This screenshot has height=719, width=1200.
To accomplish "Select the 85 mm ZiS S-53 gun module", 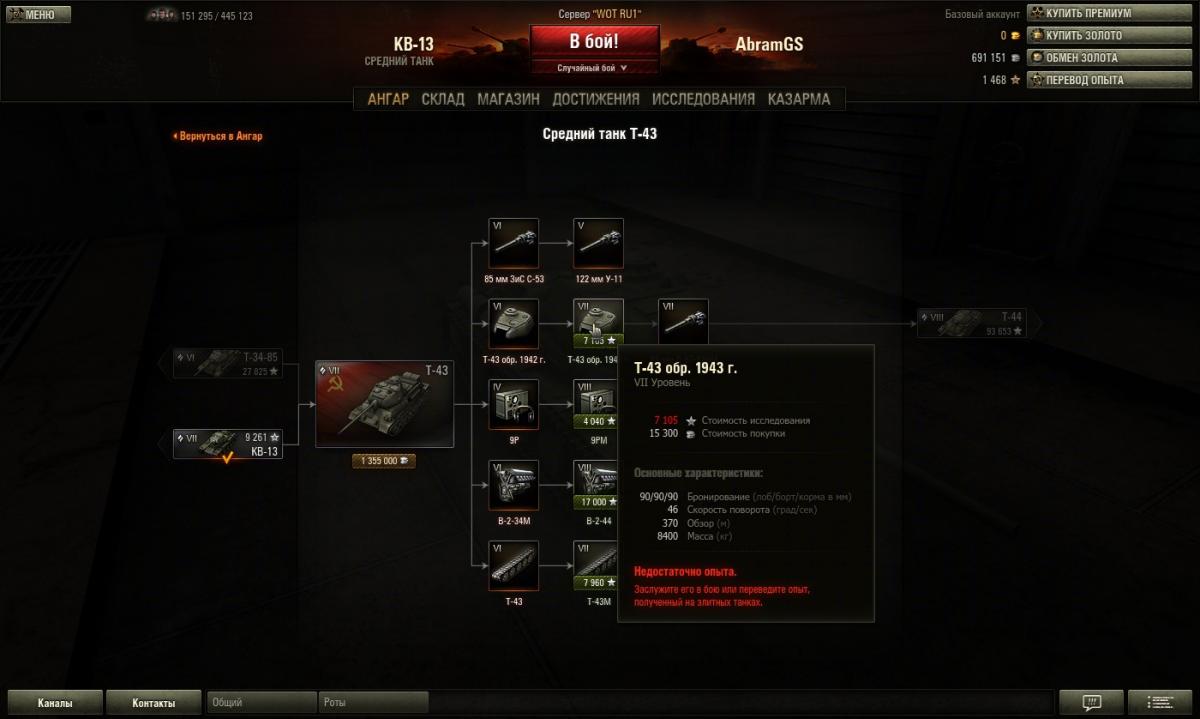I will coord(514,244).
